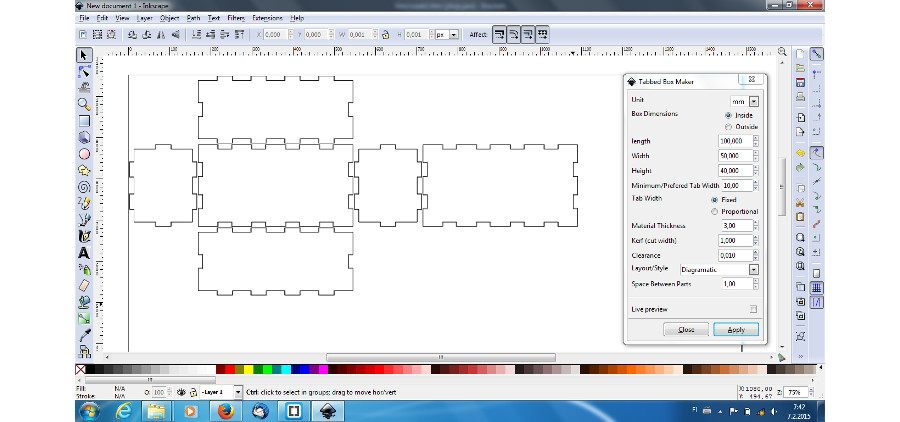Select the Text tool
This screenshot has height=422, width=900.
point(84,253)
